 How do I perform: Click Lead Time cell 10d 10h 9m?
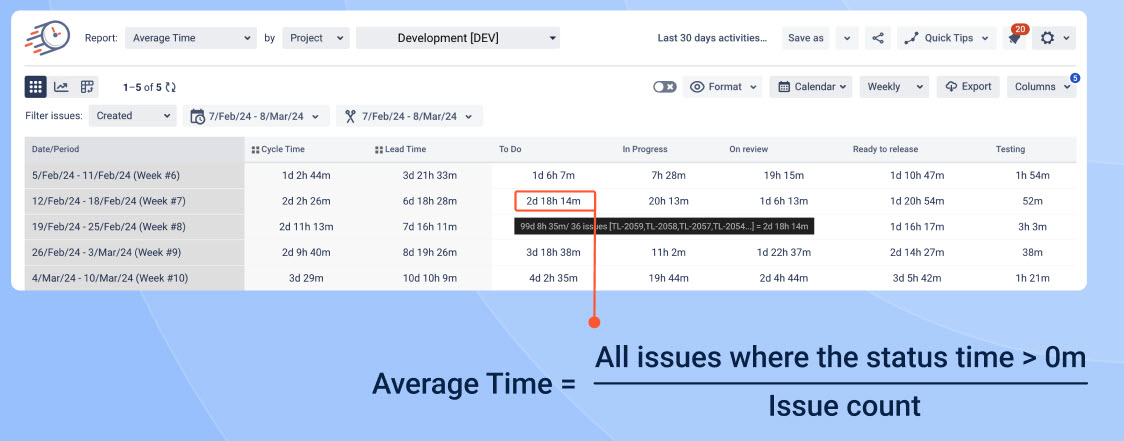[429, 278]
